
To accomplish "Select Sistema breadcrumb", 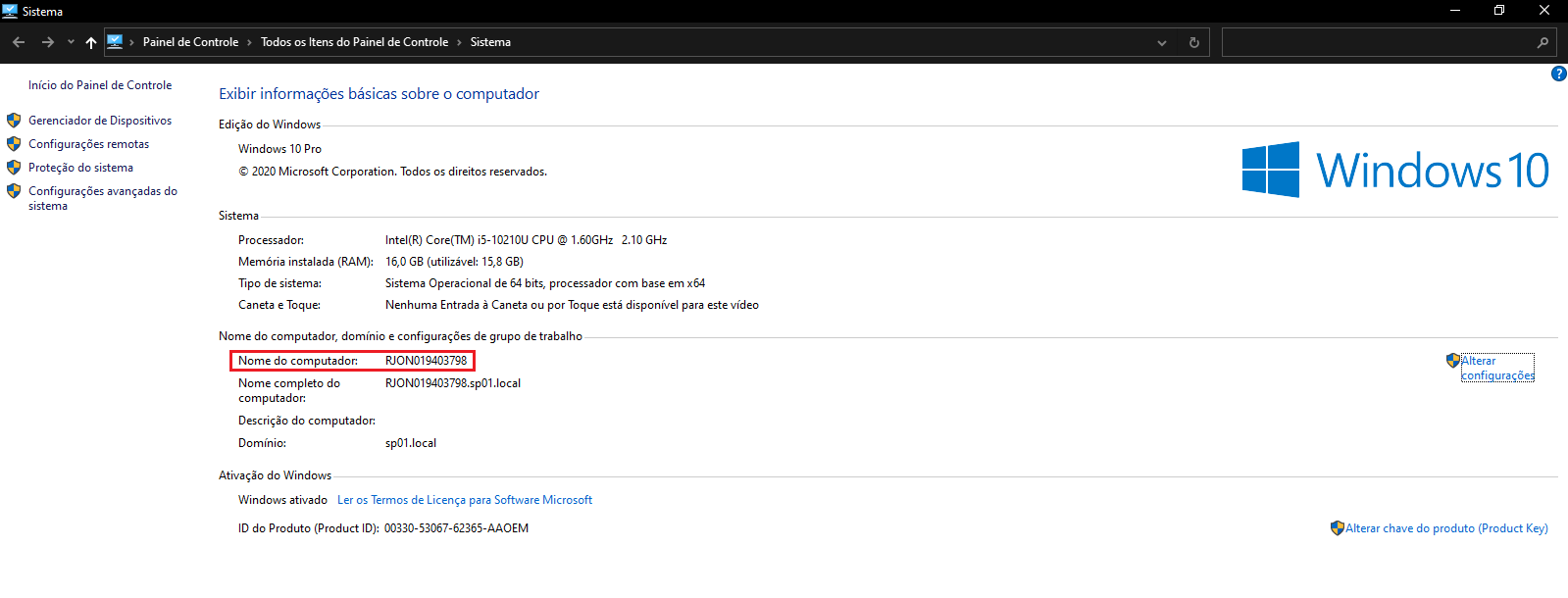I will (x=490, y=42).
